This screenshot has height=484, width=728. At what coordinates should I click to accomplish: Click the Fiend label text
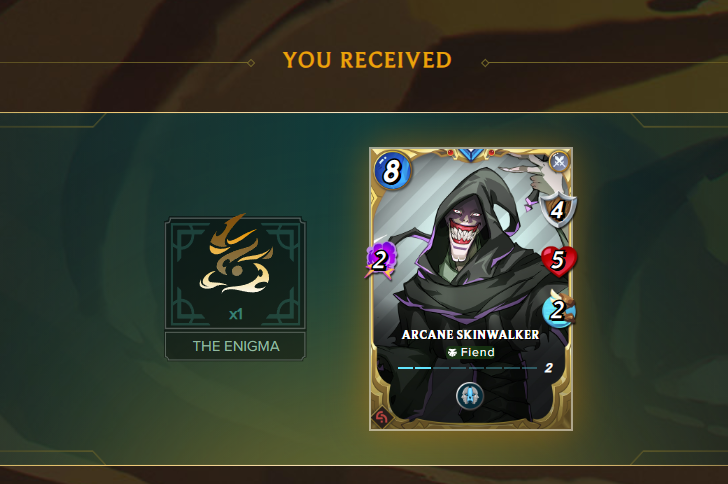point(477,353)
